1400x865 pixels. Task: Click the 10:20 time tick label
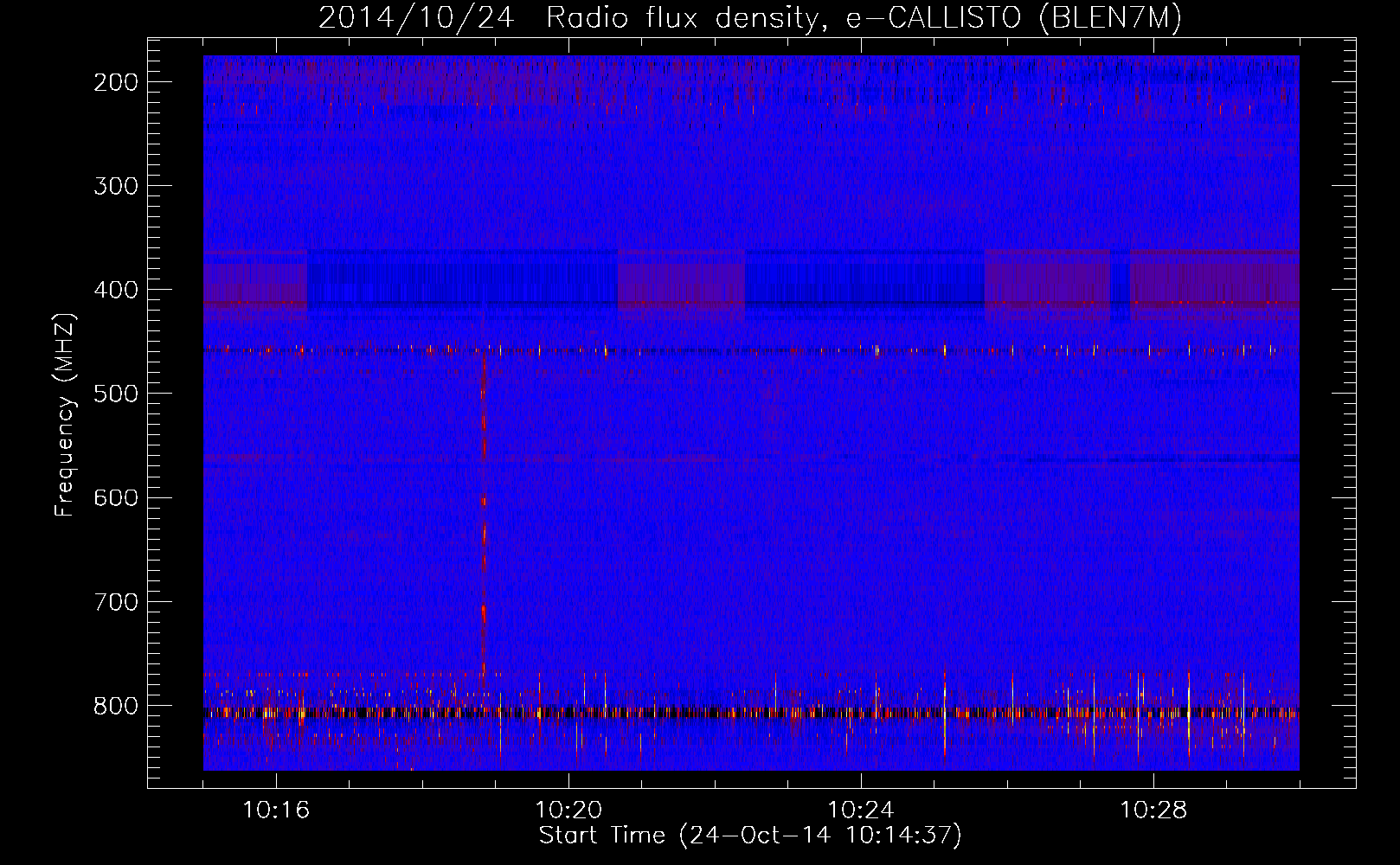click(568, 811)
